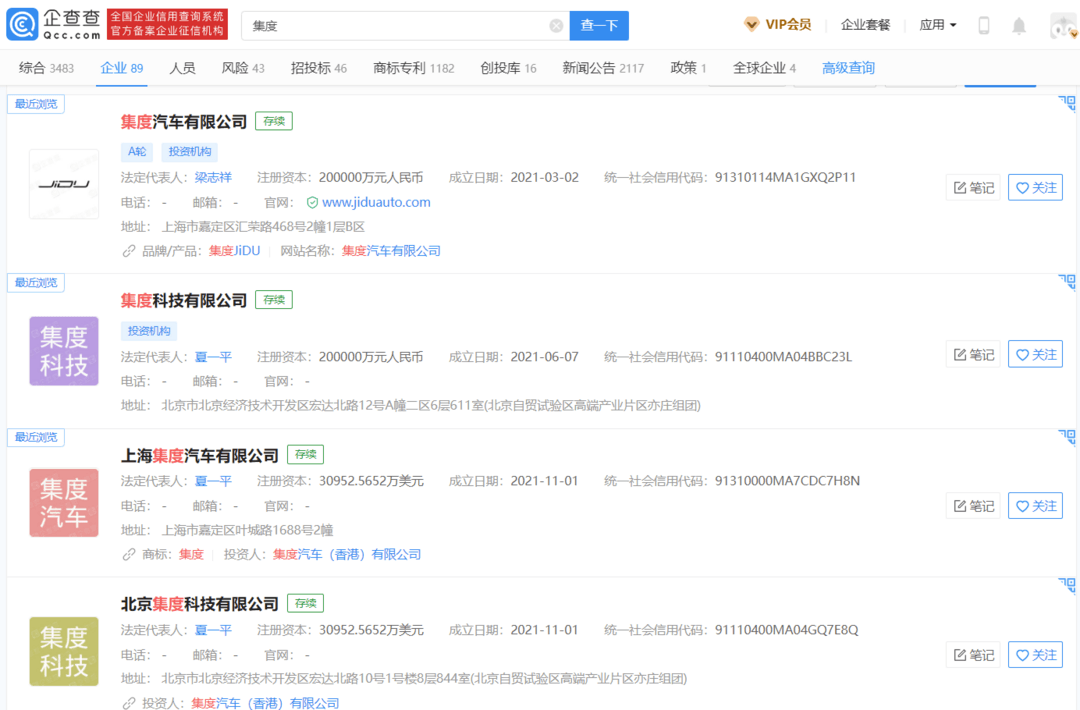Click 关注 button for 集度汽车有限公司
The image size is (1080, 710).
(x=1035, y=187)
